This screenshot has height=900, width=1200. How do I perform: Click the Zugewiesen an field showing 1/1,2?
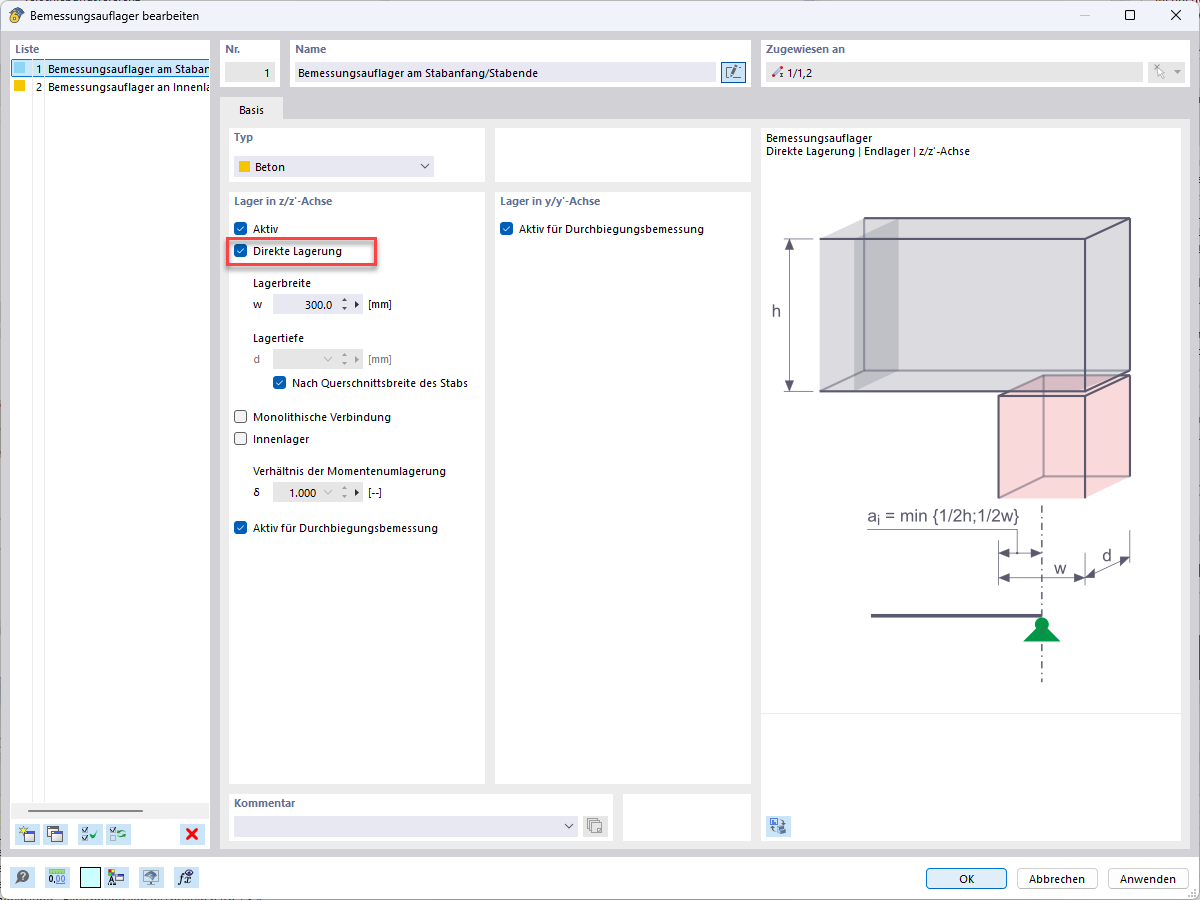point(954,72)
